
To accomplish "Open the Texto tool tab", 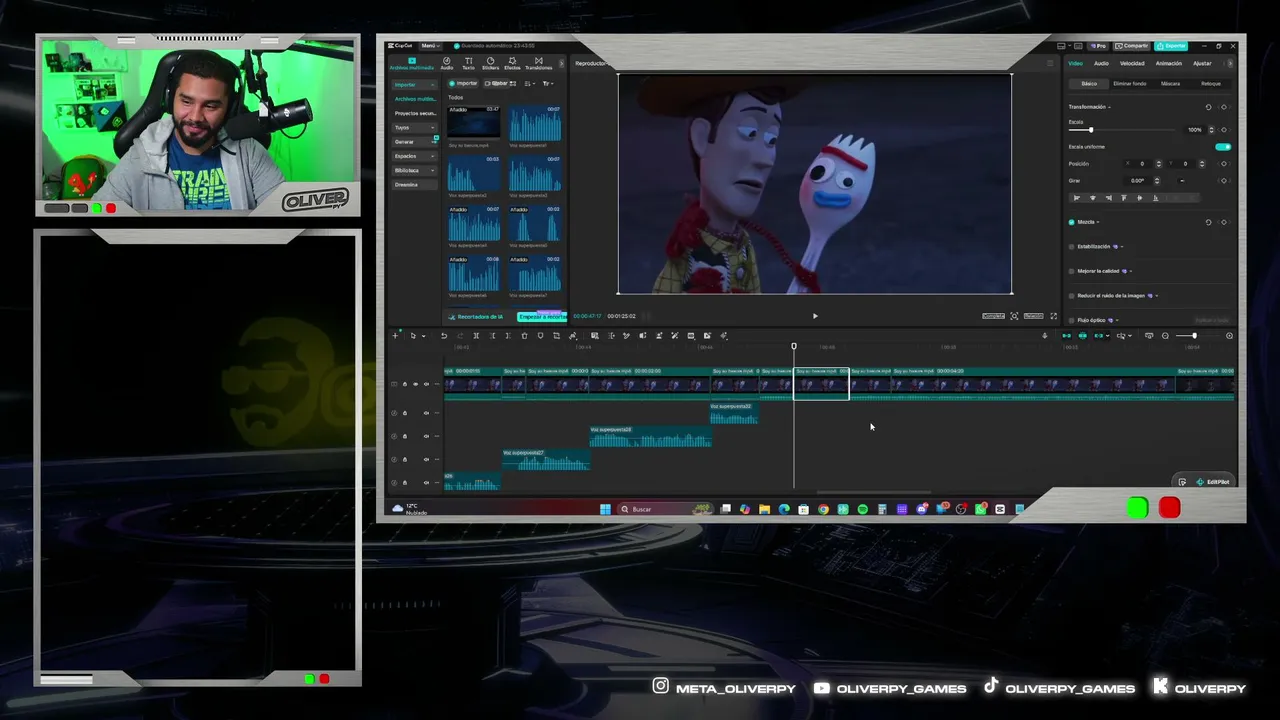I will [x=469, y=63].
